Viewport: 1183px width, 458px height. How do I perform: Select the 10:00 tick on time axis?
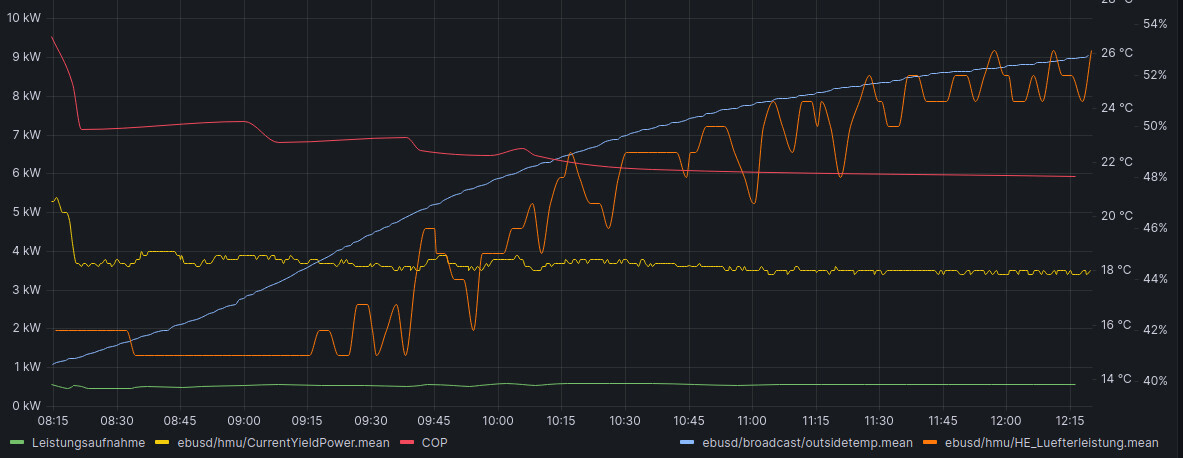(x=497, y=421)
